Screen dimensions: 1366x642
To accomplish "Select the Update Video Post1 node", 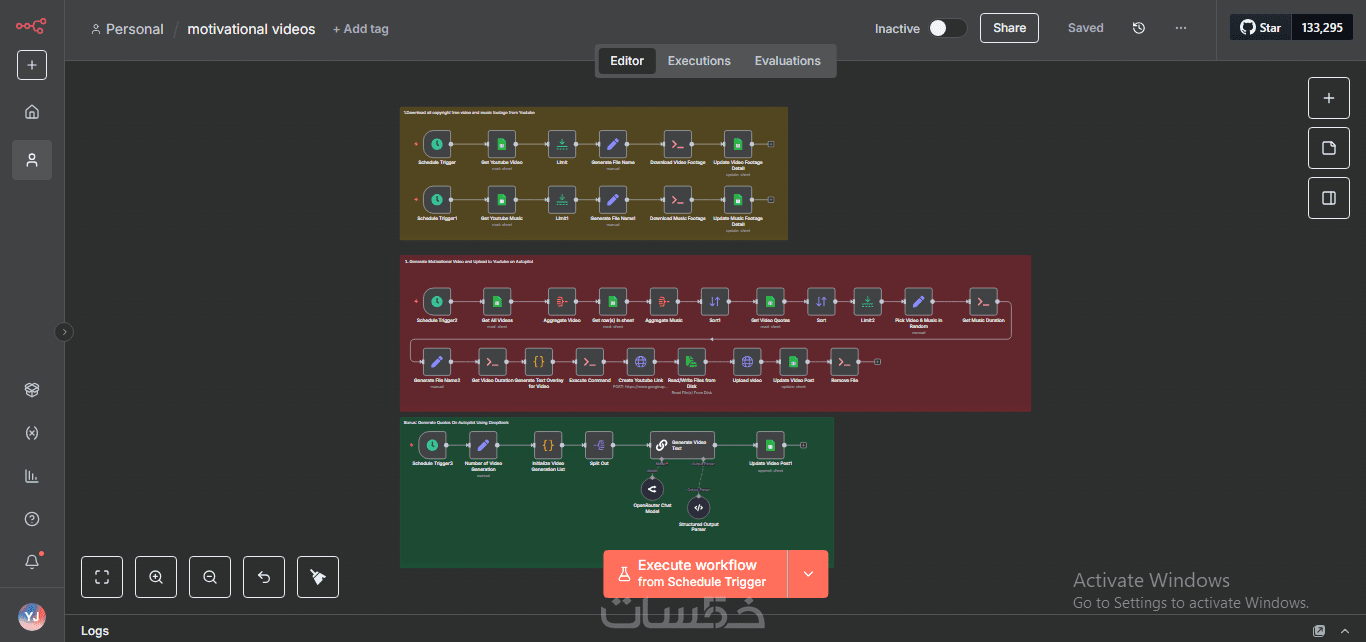I will [x=770, y=445].
